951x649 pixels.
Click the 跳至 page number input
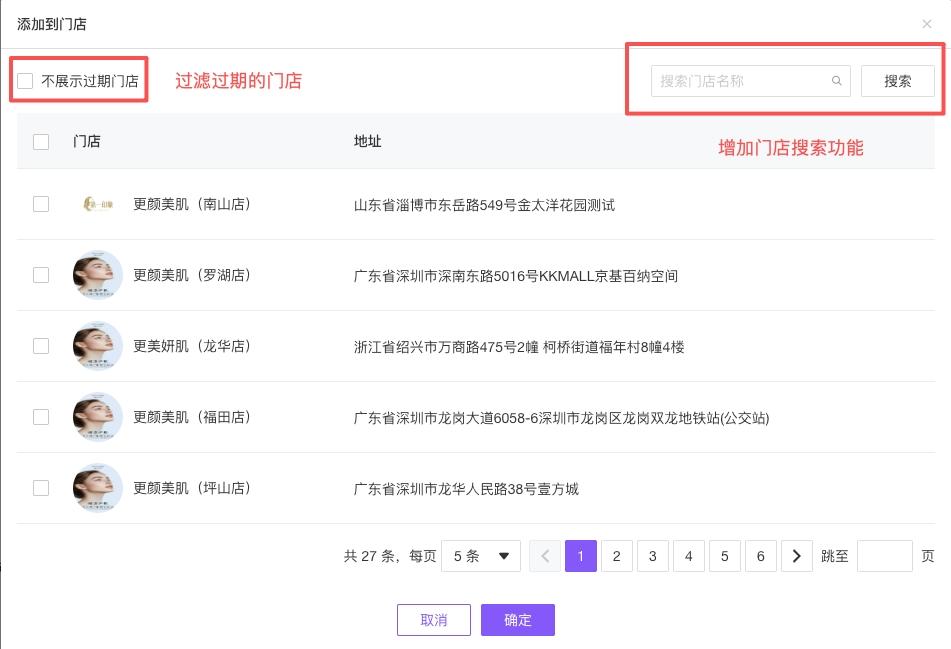tap(884, 556)
